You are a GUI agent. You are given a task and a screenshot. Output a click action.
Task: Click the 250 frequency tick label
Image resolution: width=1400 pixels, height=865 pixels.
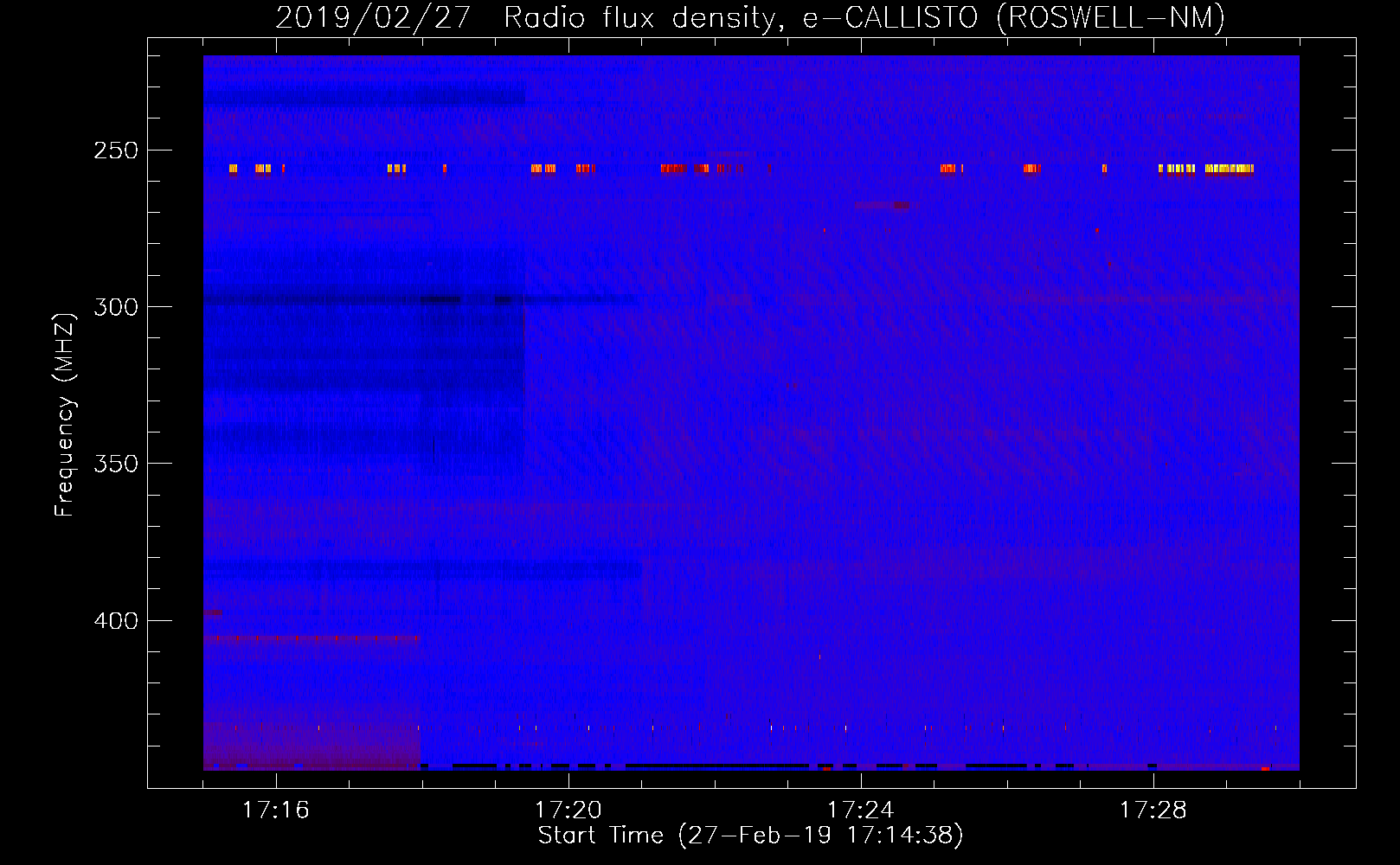click(116, 151)
